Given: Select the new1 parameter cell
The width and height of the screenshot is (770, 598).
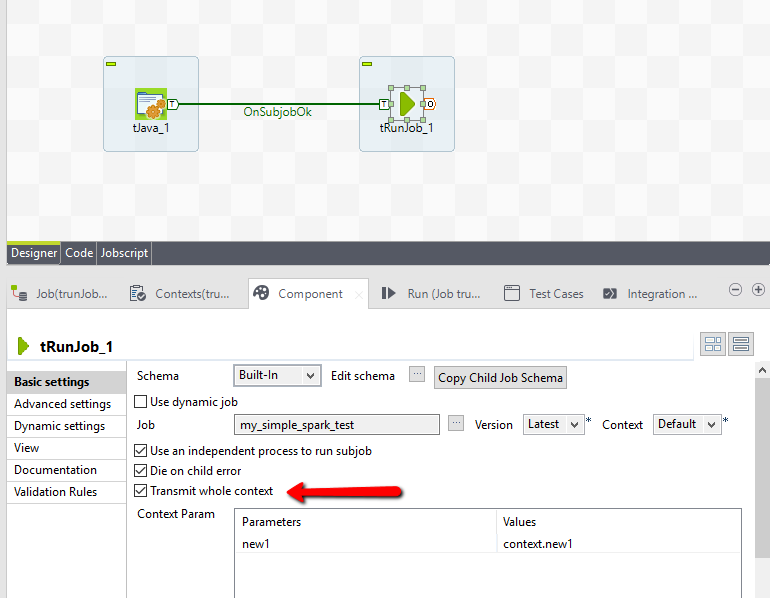Looking at the screenshot, I should (366, 544).
